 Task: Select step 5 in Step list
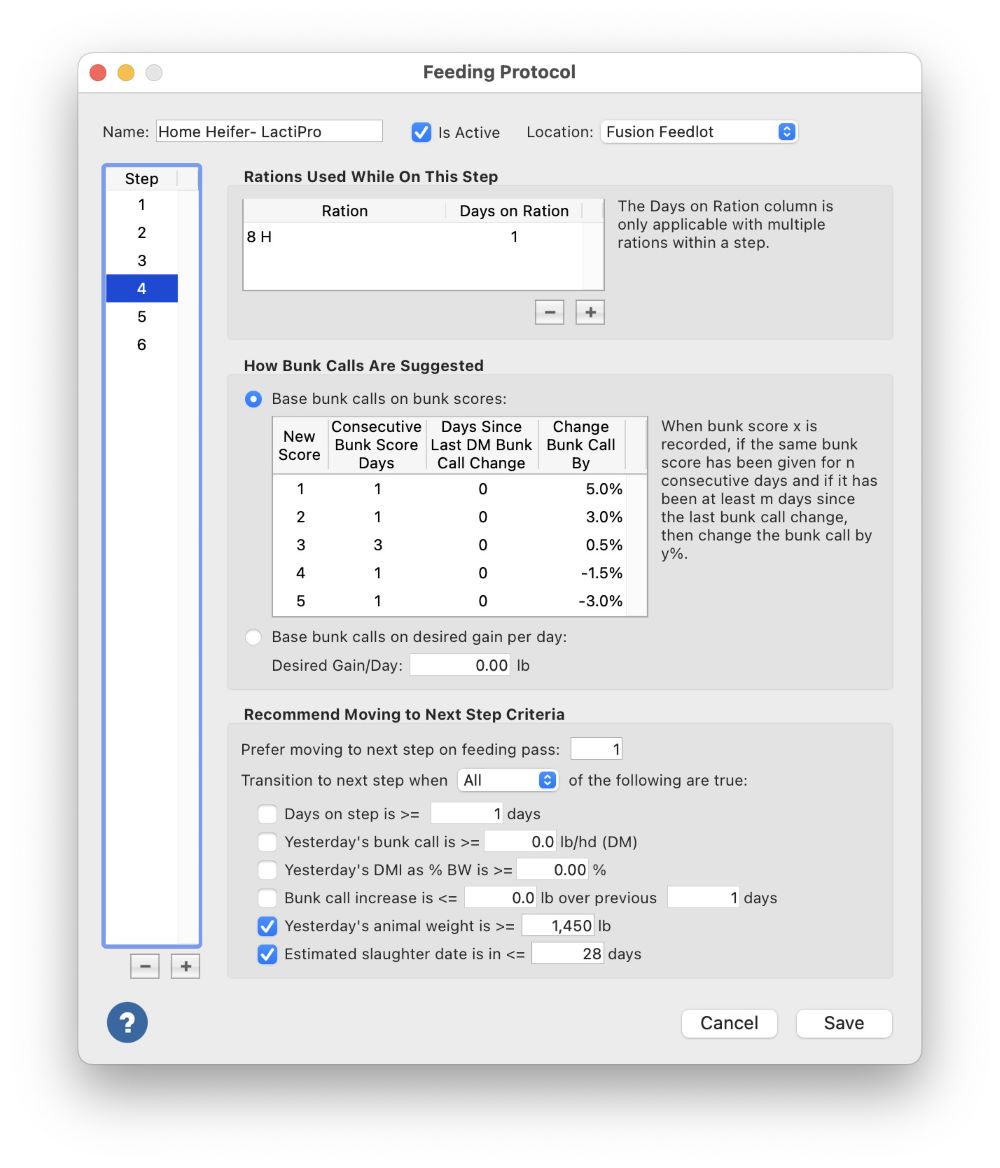(142, 317)
